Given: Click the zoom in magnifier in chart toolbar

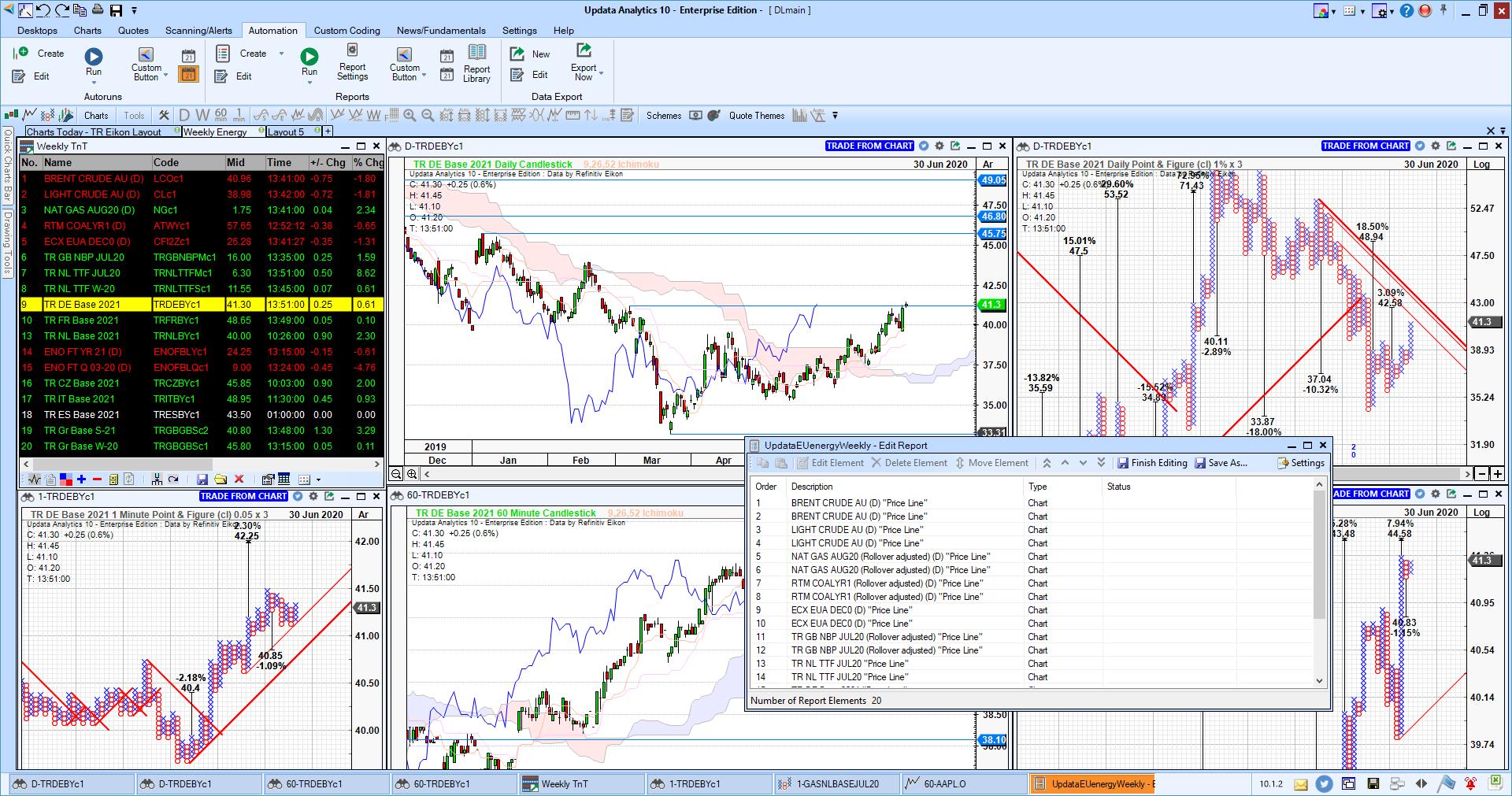Looking at the screenshot, I should tap(409, 116).
